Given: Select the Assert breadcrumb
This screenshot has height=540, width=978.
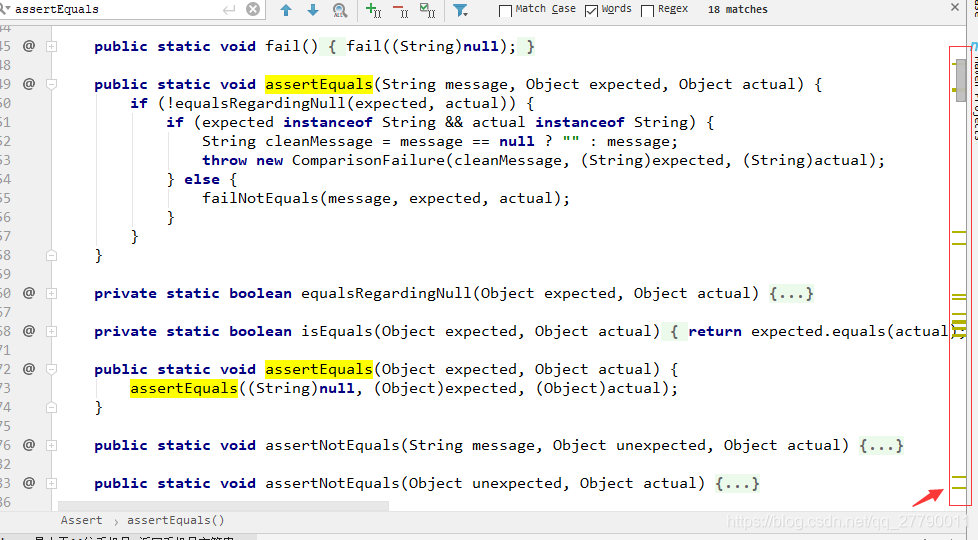Looking at the screenshot, I should click(x=81, y=520).
